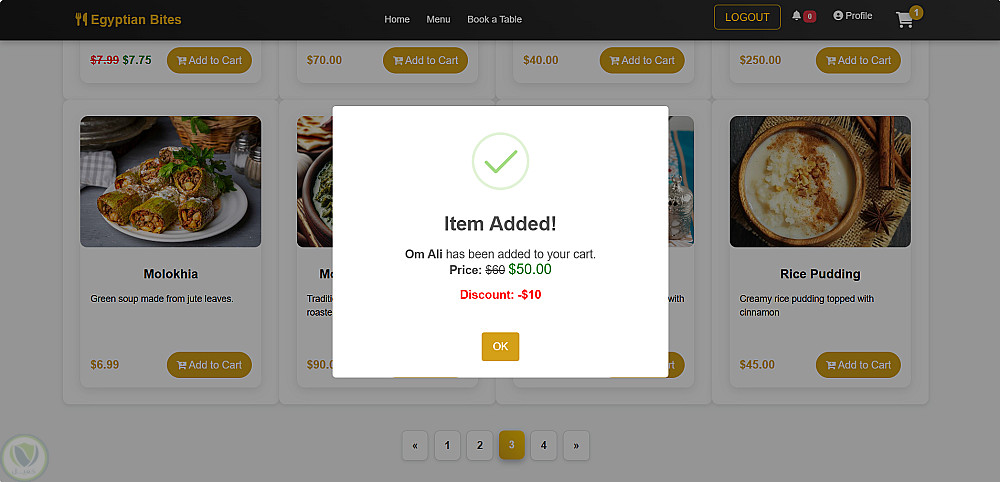Open the Menu navigation link
Image resolution: width=1000 pixels, height=482 pixels.
[438, 19]
